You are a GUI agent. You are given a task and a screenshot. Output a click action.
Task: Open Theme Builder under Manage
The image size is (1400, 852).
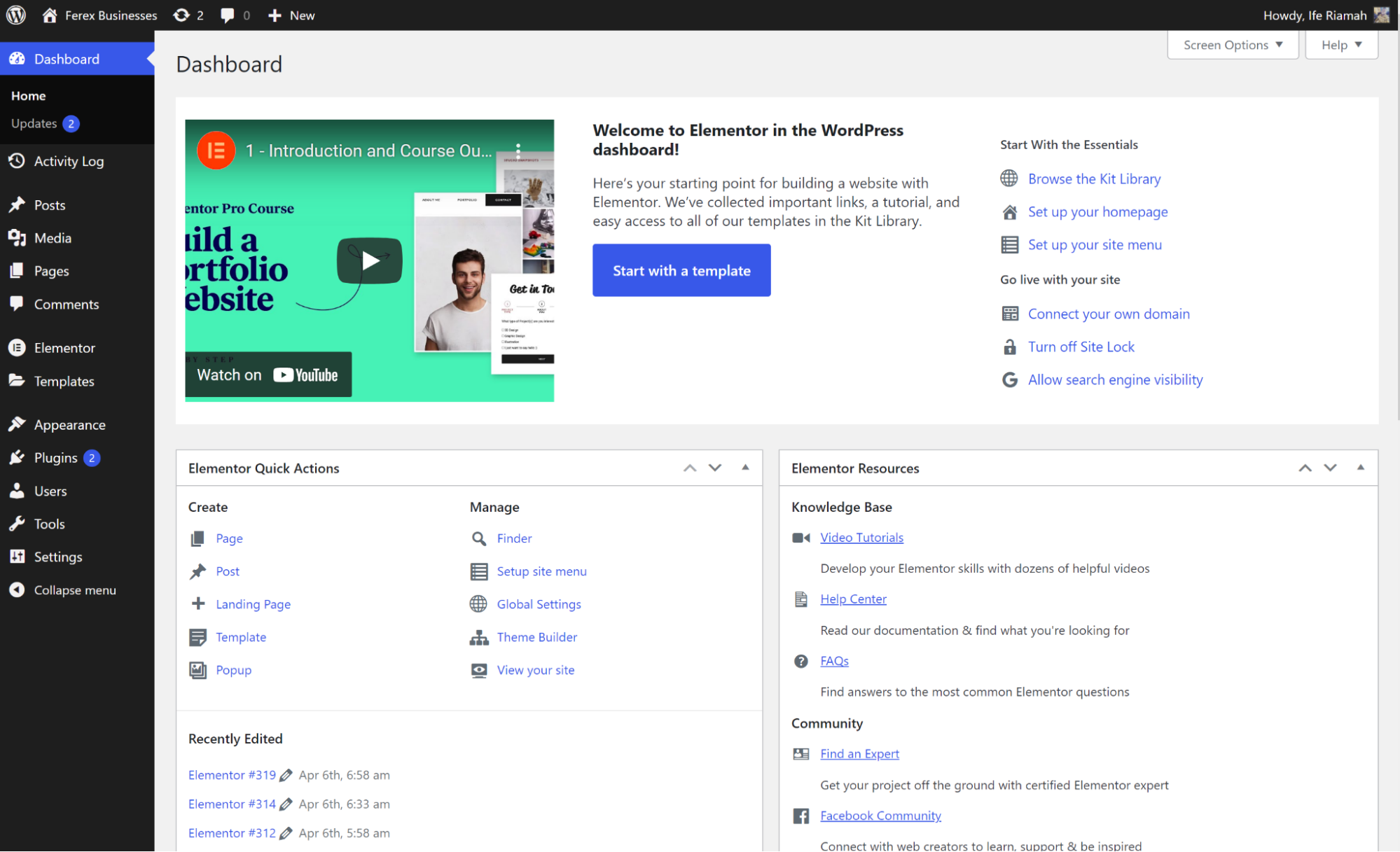(x=536, y=637)
